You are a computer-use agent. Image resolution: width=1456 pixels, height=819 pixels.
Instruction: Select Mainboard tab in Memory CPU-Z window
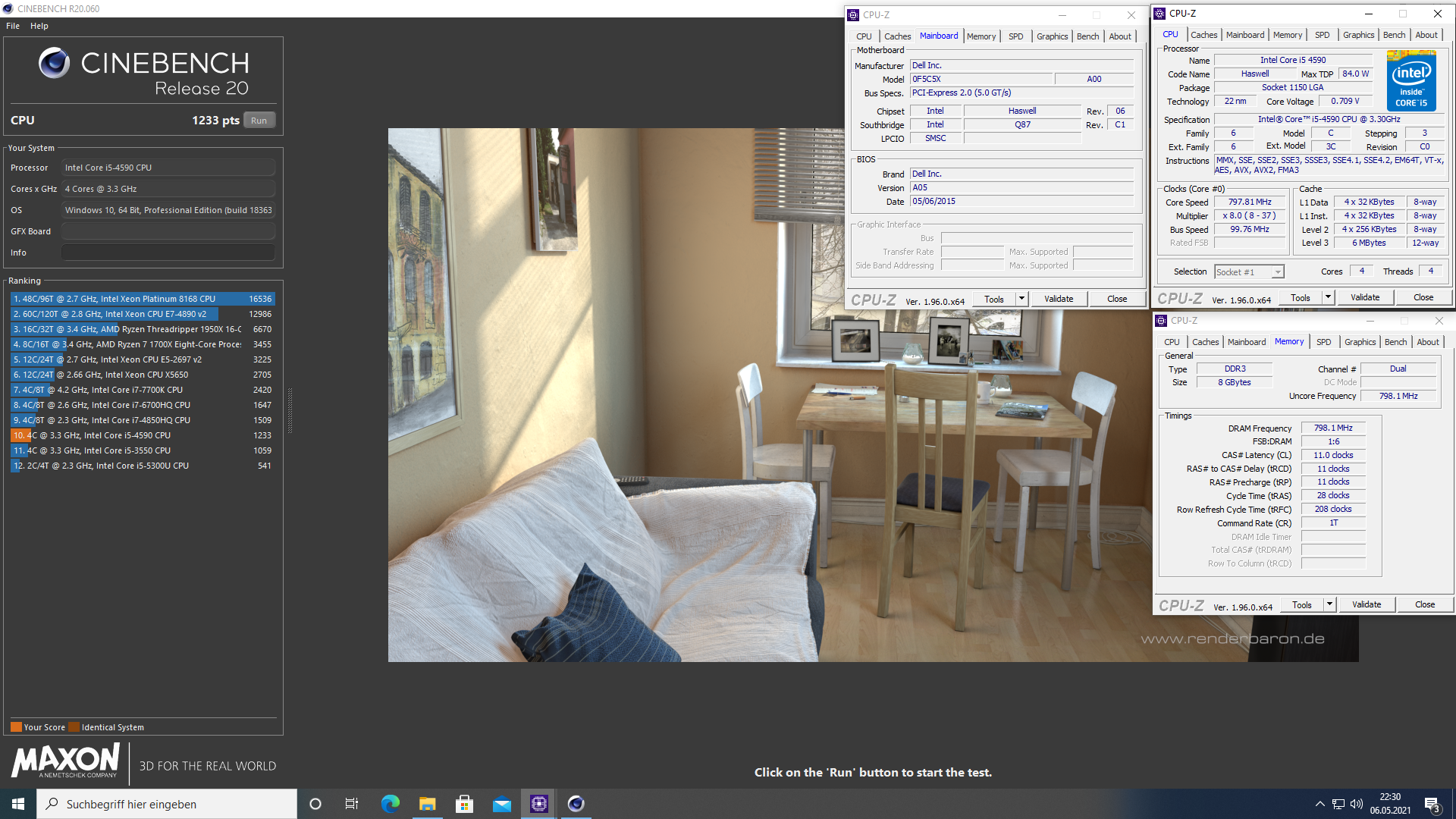click(x=1247, y=342)
